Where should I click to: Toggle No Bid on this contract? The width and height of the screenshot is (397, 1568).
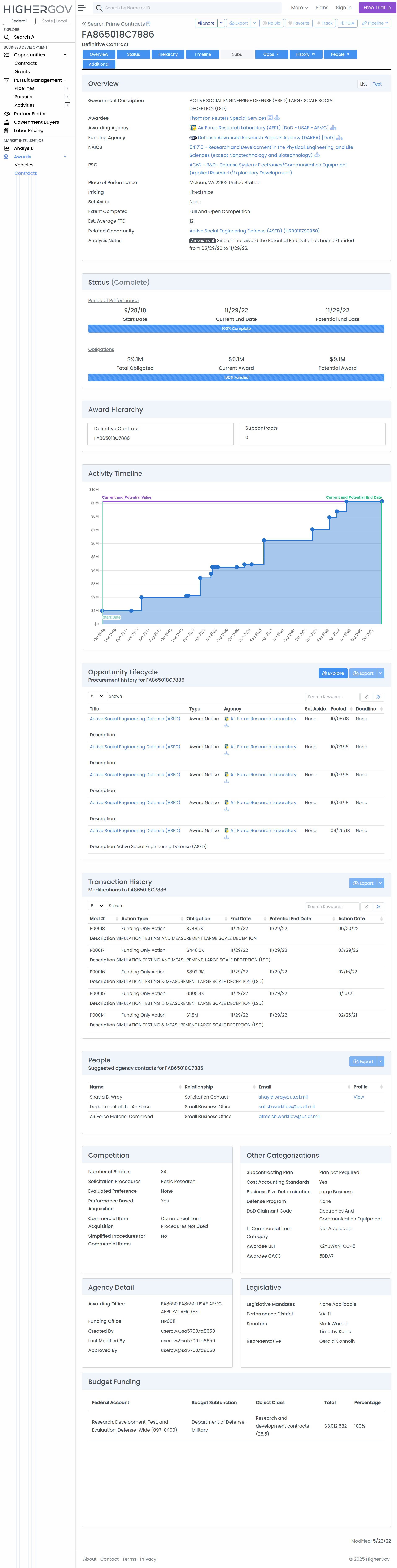click(x=272, y=23)
